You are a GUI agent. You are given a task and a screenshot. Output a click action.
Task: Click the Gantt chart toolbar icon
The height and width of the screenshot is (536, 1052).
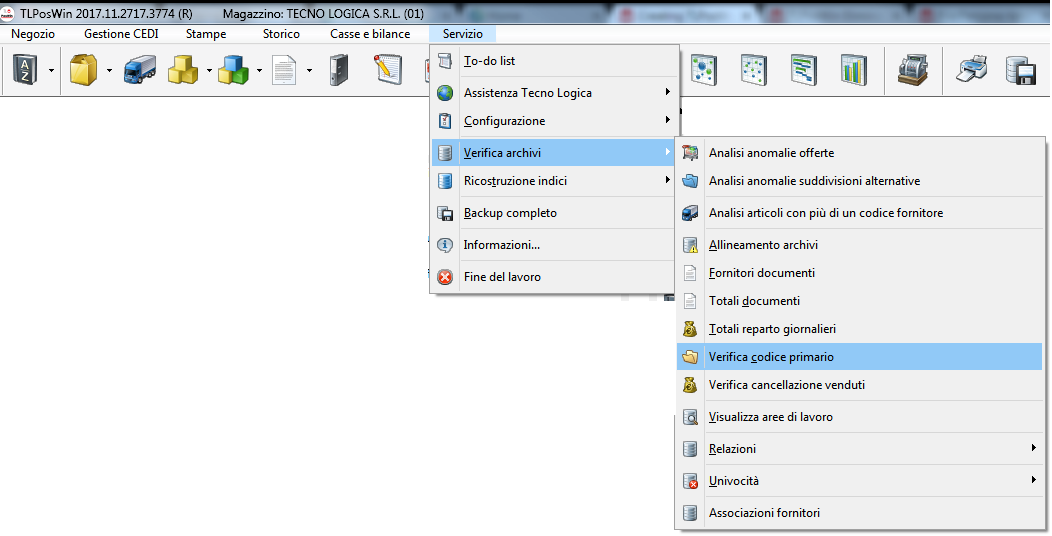click(x=803, y=71)
